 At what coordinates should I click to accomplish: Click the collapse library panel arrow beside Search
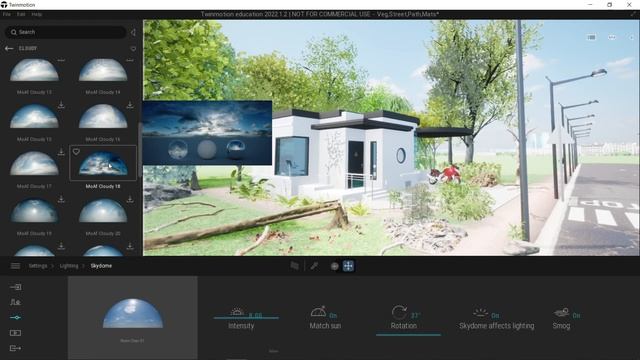coord(133,32)
